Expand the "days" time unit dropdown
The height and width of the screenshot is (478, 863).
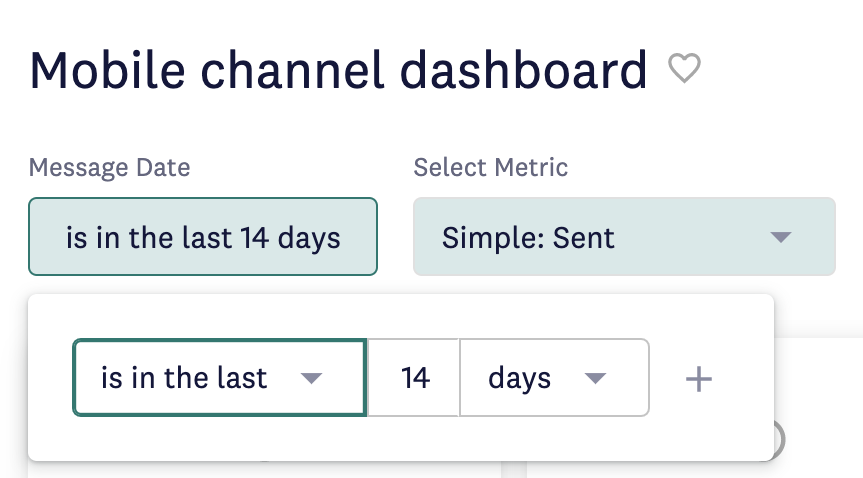[x=554, y=378]
